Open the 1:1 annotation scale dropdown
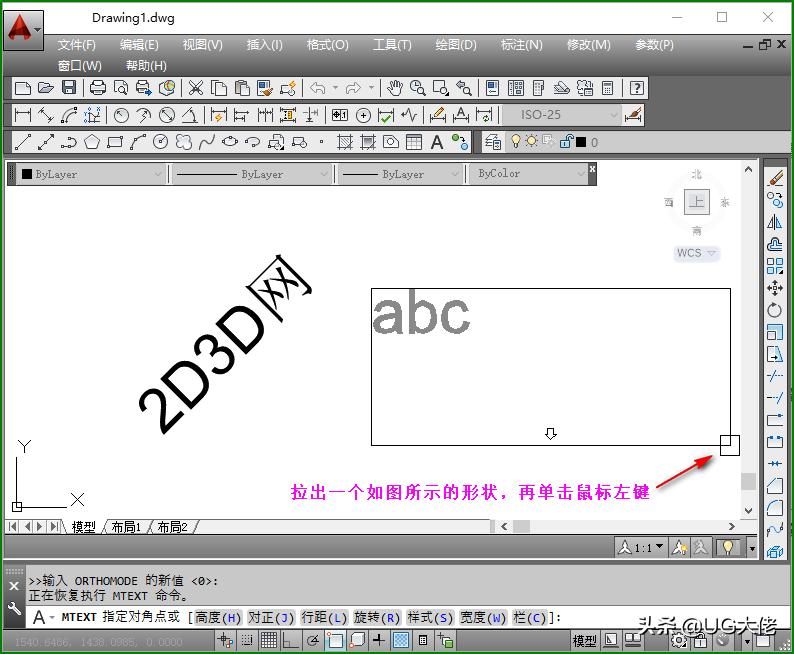794x654 pixels. click(x=641, y=548)
